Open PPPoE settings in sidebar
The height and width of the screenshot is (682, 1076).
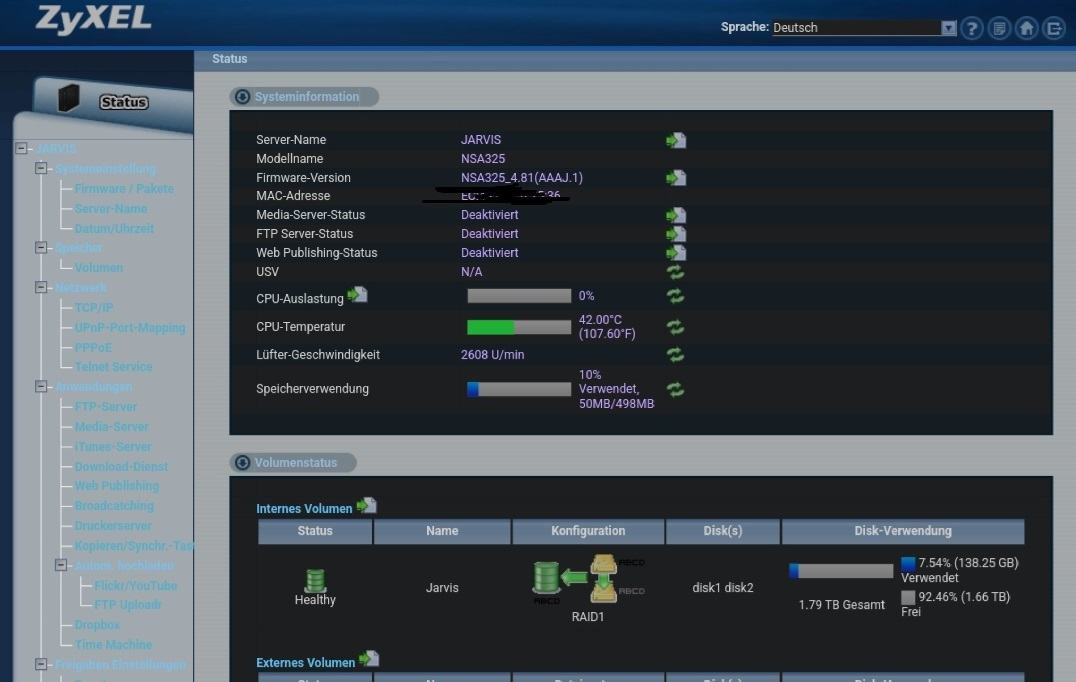coord(93,347)
